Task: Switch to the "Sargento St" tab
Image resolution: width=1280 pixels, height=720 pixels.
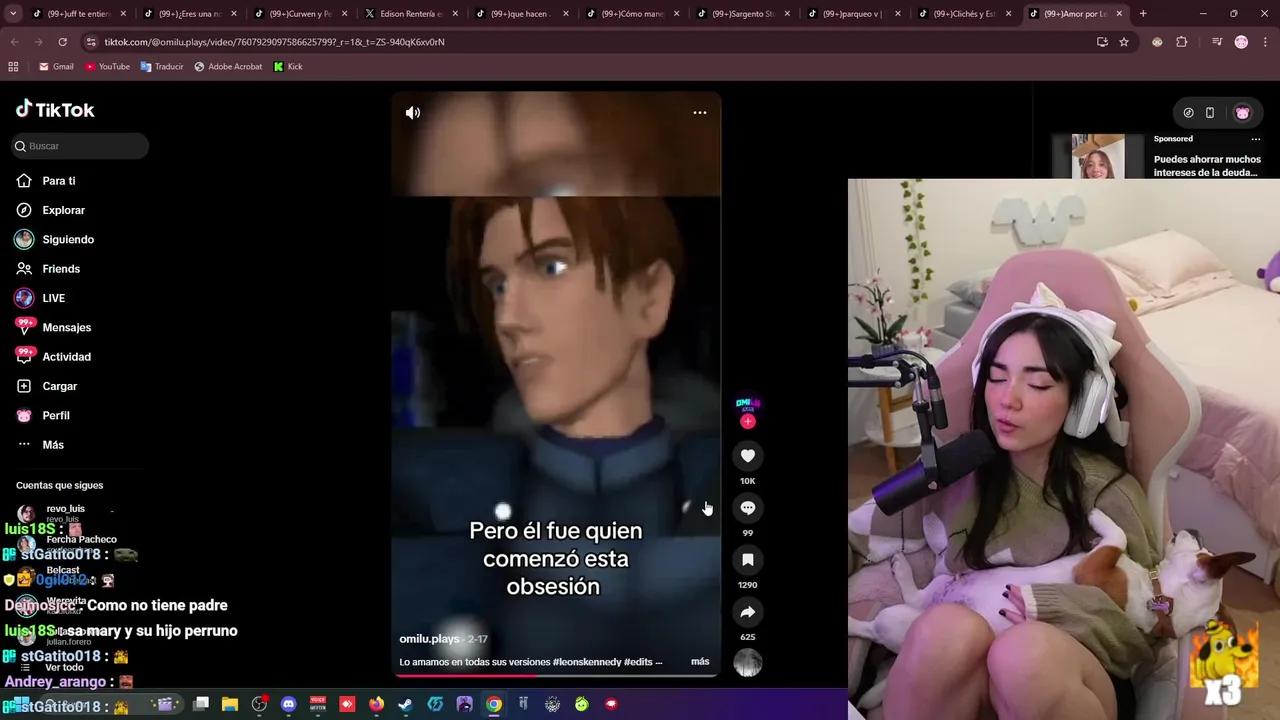Action: (743, 14)
